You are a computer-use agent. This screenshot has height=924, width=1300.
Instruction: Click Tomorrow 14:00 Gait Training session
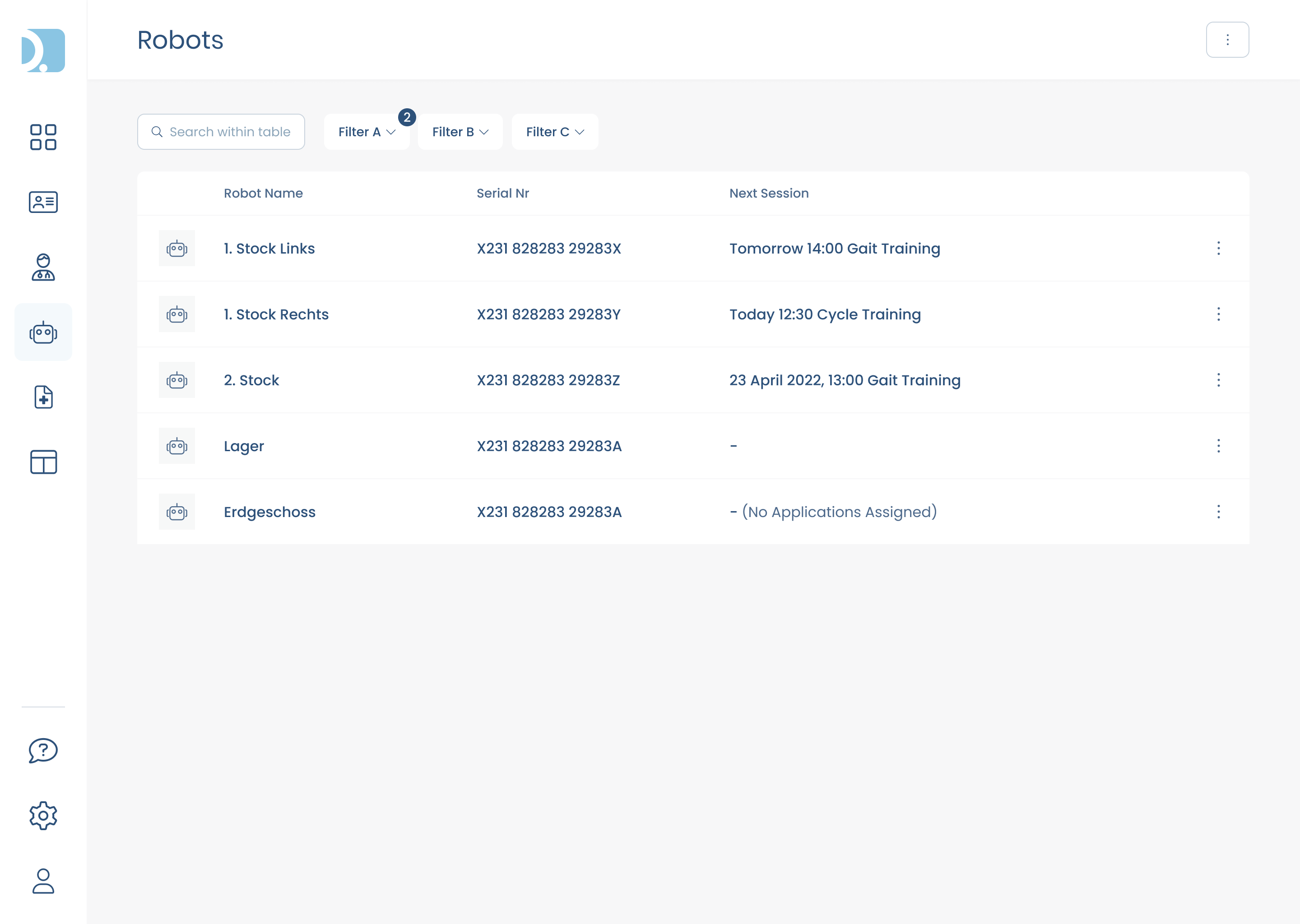click(835, 249)
